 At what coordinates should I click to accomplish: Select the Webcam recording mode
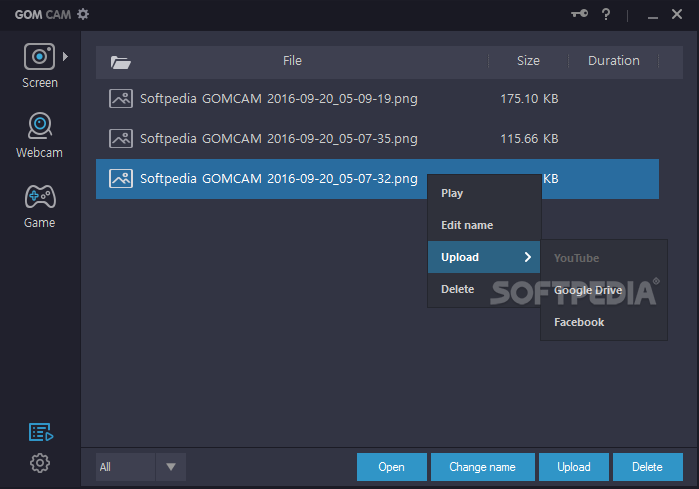click(40, 135)
